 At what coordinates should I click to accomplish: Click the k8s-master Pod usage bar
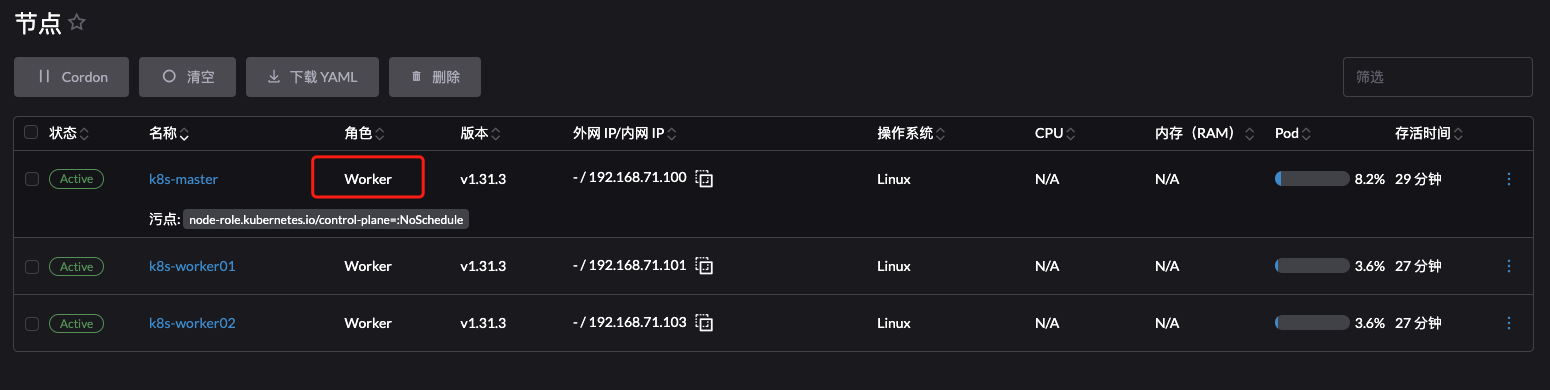click(x=1312, y=179)
